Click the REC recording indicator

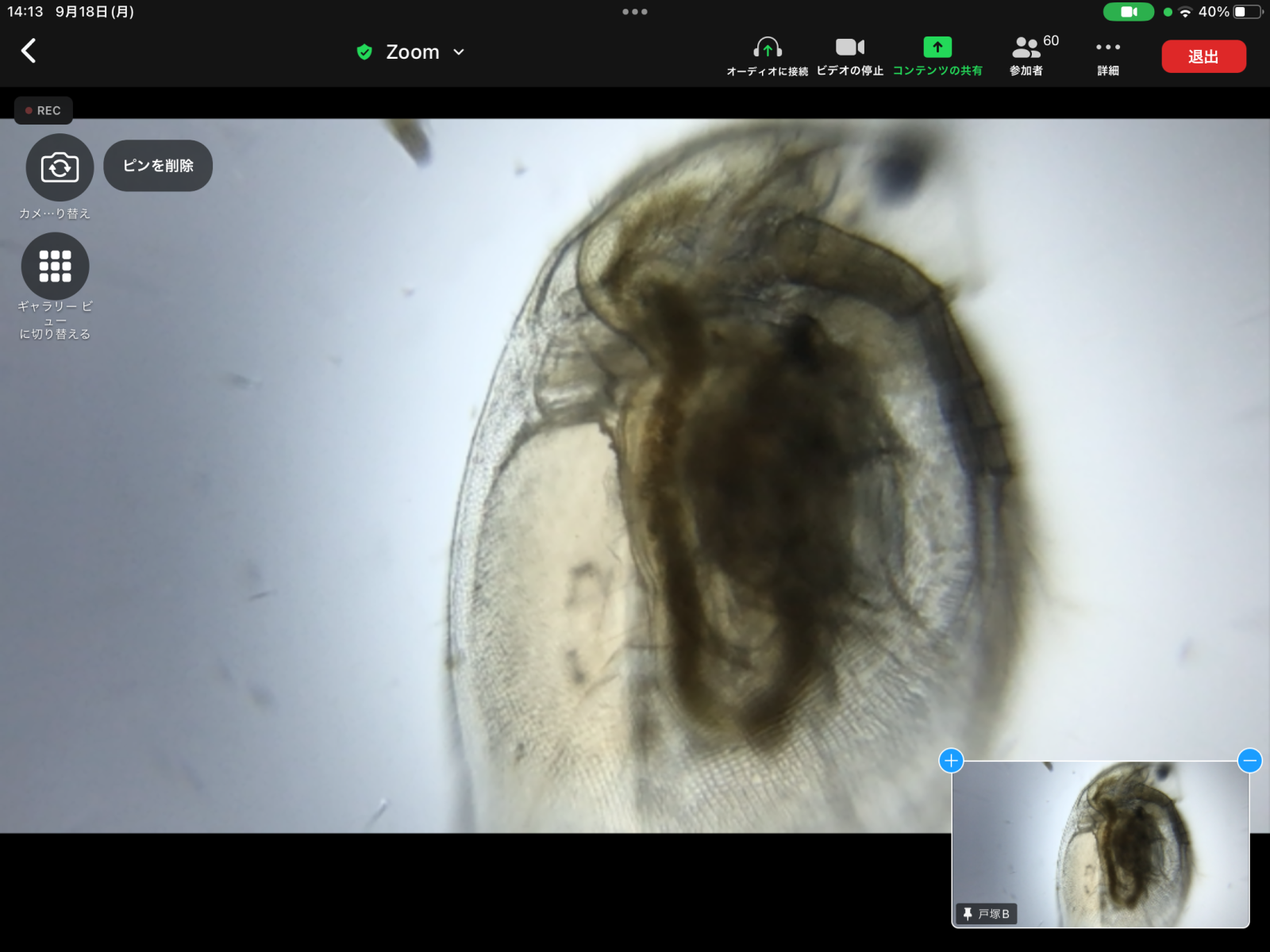tap(44, 110)
